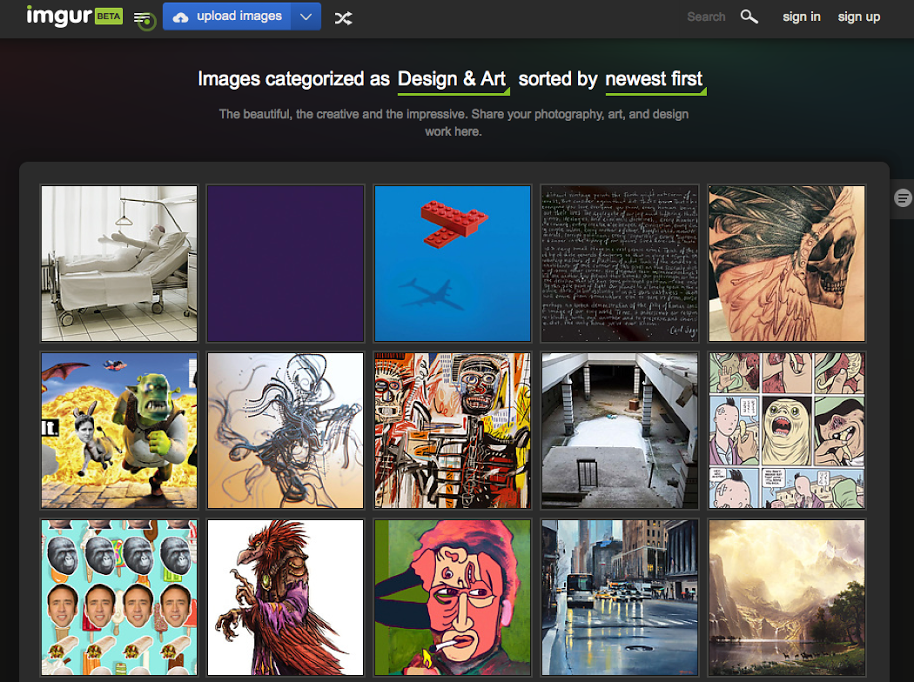Open the red bird creature thumbnail
The image size is (914, 682).
tap(286, 597)
